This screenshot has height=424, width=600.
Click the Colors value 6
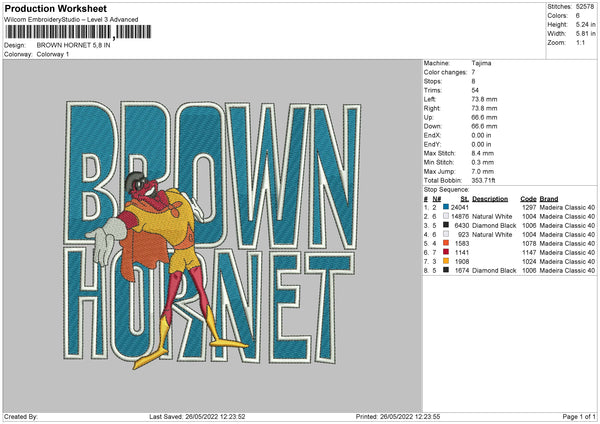tap(577, 16)
